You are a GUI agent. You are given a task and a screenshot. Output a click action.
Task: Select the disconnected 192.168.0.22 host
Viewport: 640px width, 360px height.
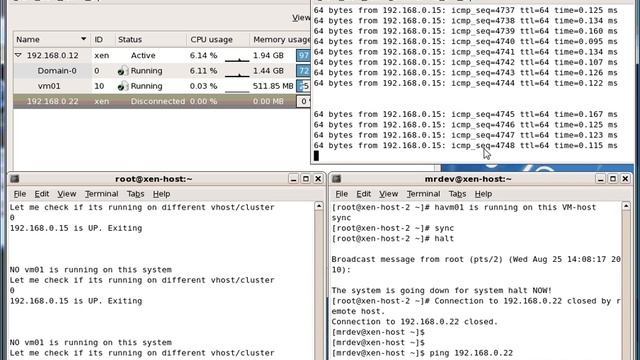point(162,101)
